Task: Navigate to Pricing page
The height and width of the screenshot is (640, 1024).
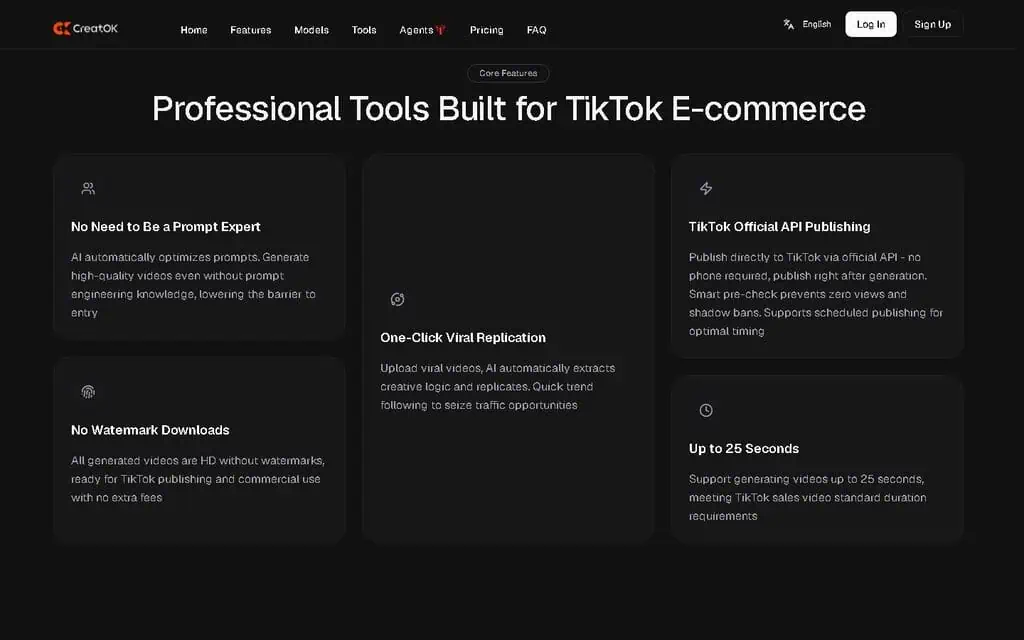Action: pyautogui.click(x=487, y=30)
